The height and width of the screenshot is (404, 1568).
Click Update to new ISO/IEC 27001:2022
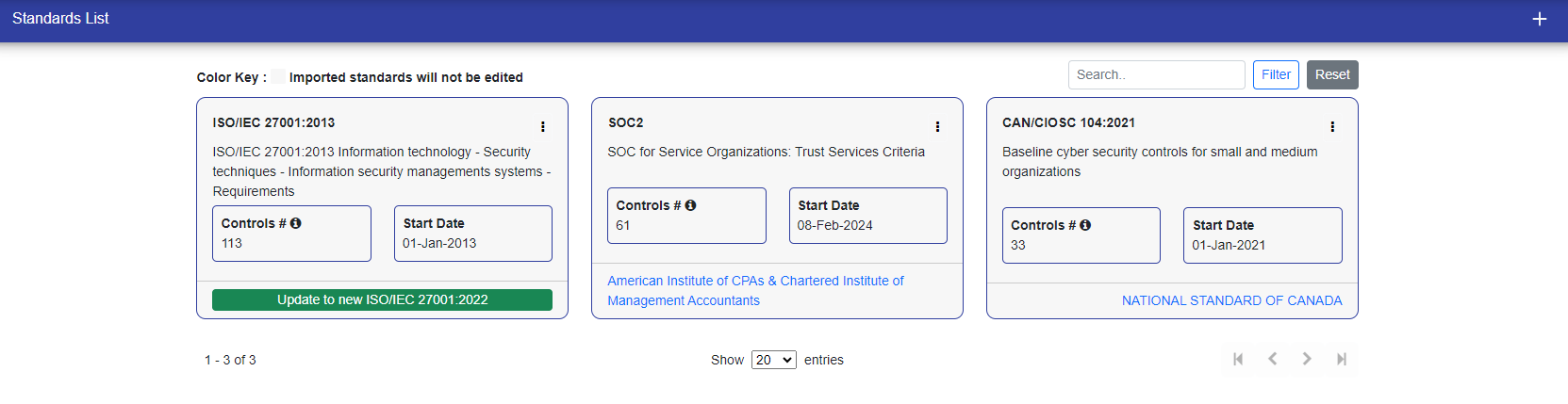coord(382,299)
